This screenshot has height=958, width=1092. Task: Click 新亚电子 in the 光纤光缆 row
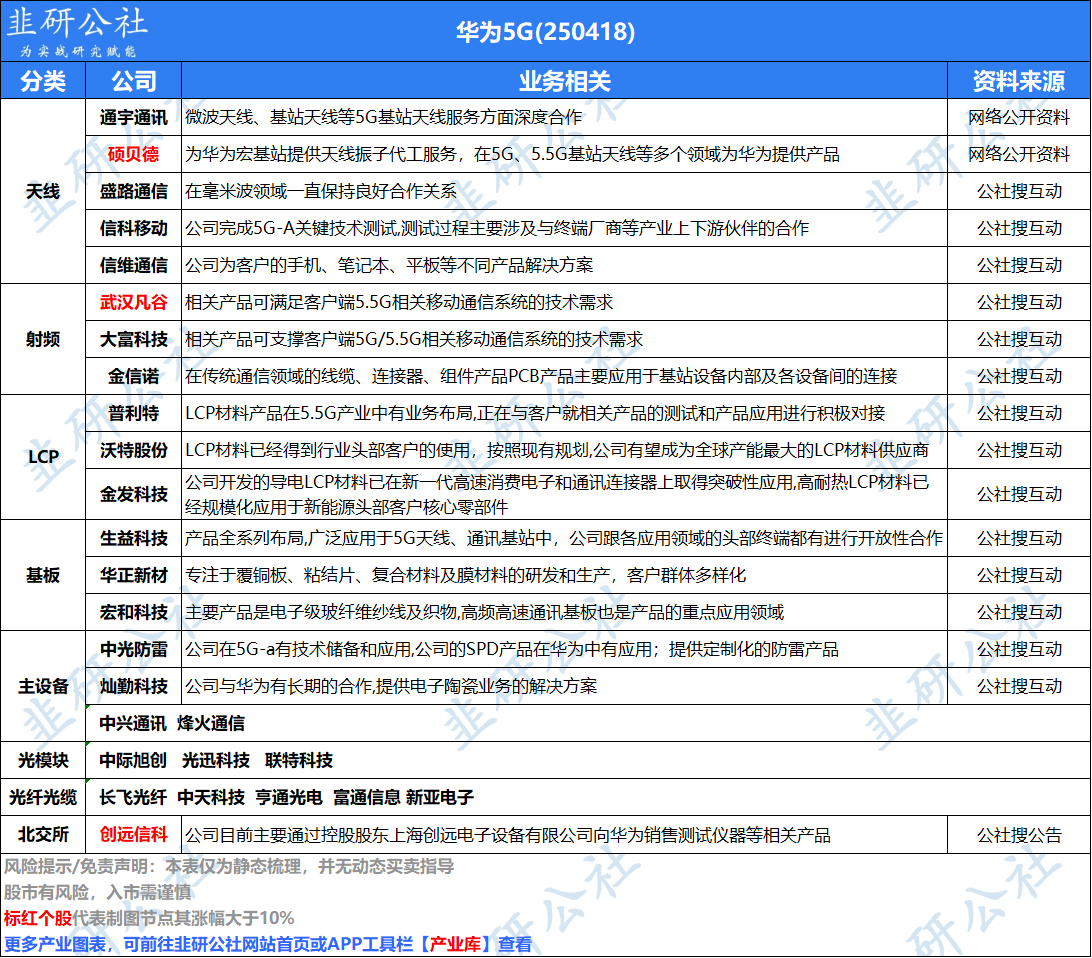coord(440,797)
